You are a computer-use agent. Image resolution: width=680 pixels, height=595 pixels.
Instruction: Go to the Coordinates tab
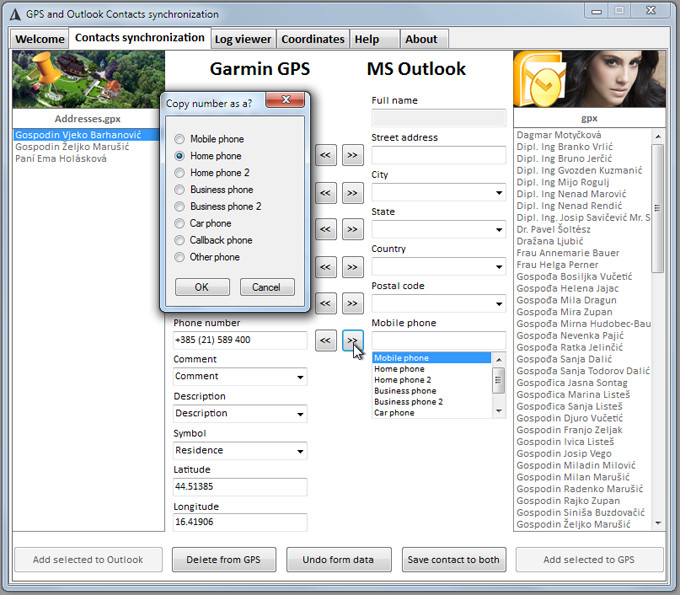click(313, 39)
